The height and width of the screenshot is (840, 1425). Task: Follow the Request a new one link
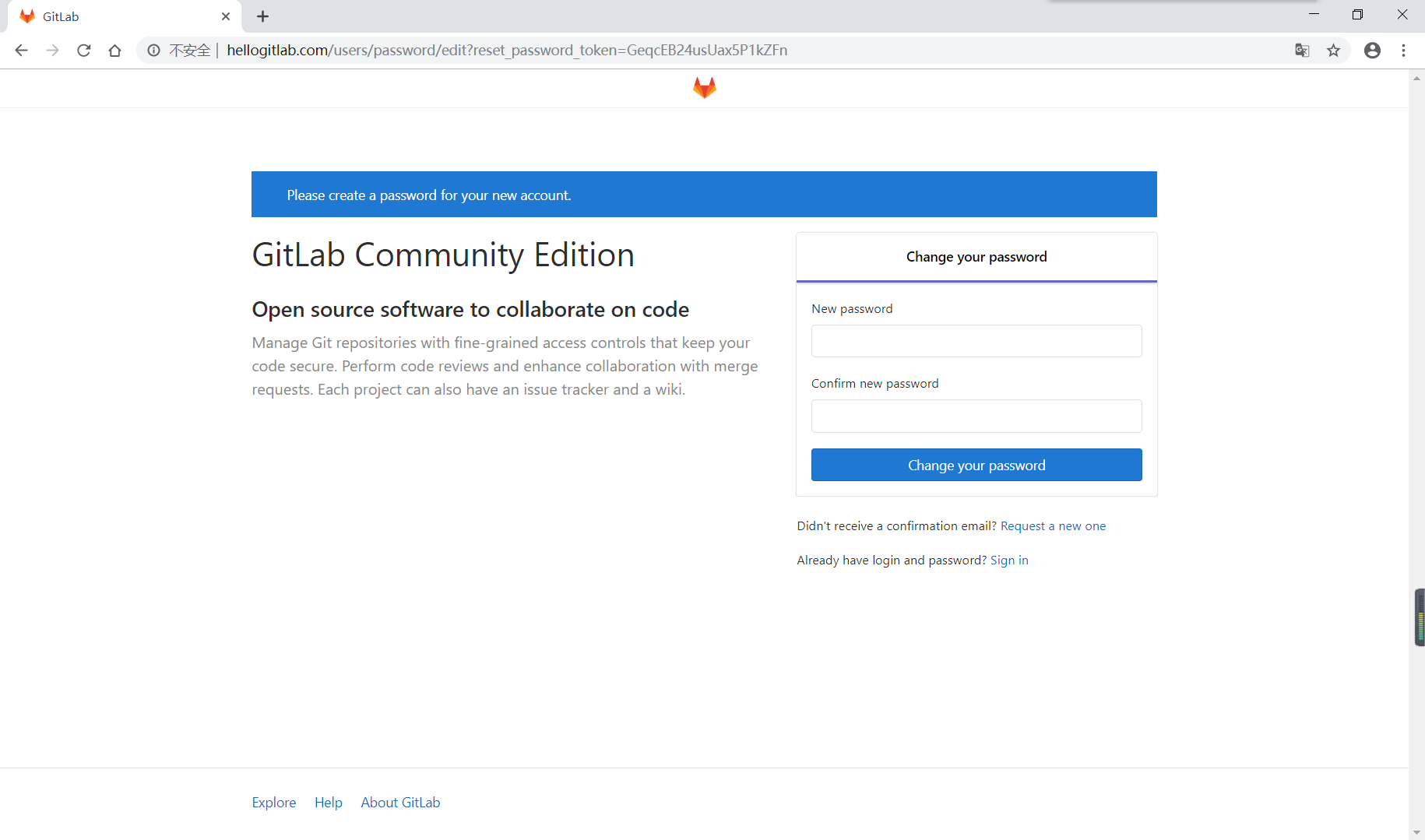pos(1053,526)
